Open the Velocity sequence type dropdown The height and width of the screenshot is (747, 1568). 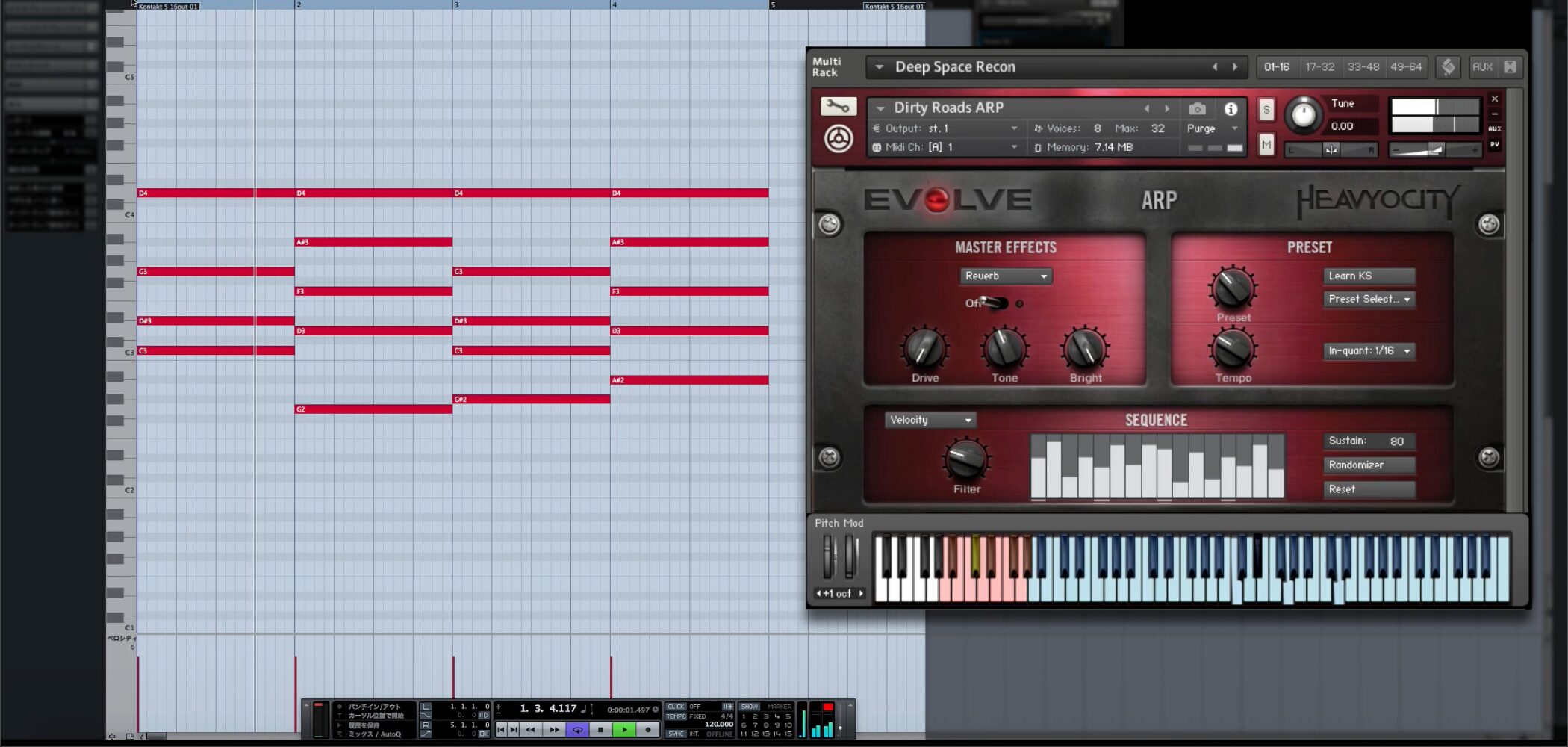[x=931, y=420]
